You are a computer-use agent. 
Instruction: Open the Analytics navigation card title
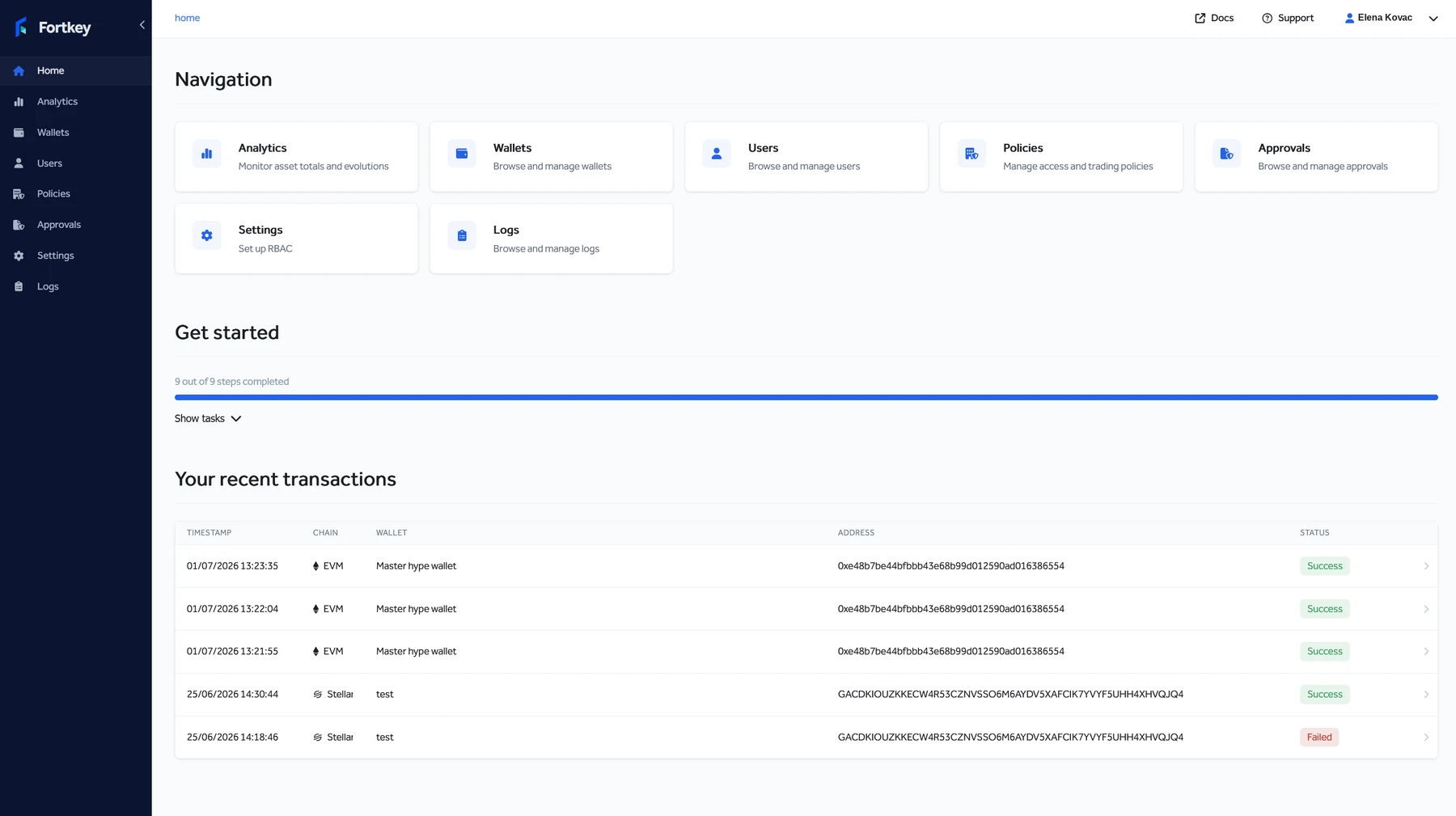point(262,148)
